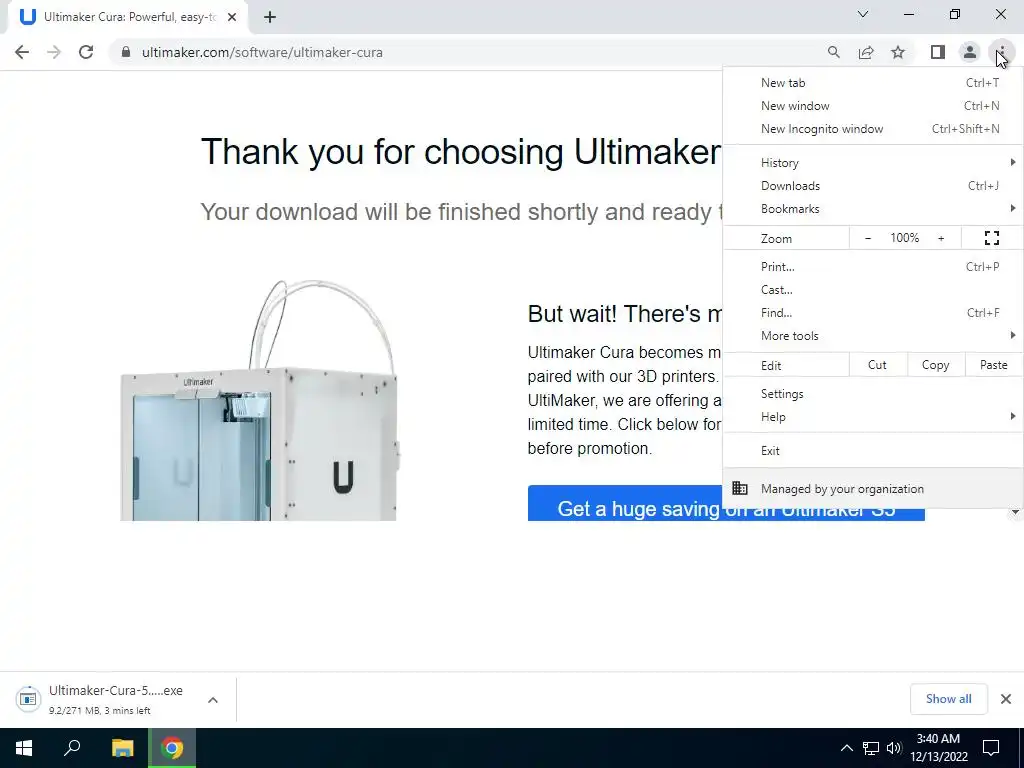Viewport: 1024px width, 768px height.
Task: Open Chrome Settings
Action: pyautogui.click(x=872, y=394)
